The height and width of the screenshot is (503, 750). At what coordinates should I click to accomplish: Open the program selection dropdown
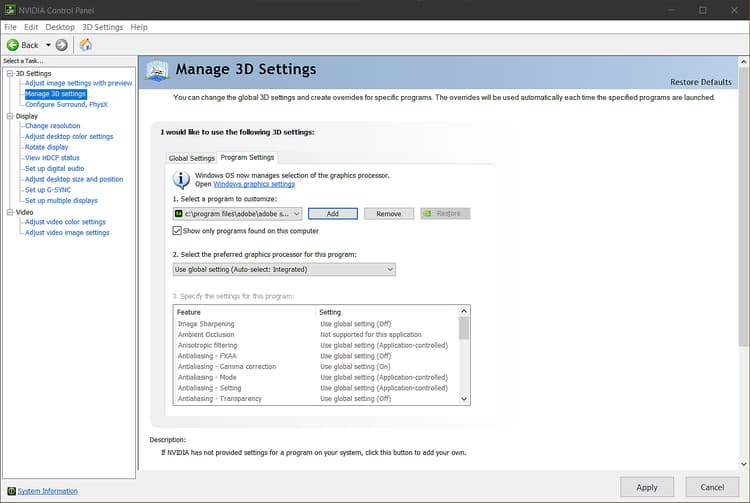[237, 214]
